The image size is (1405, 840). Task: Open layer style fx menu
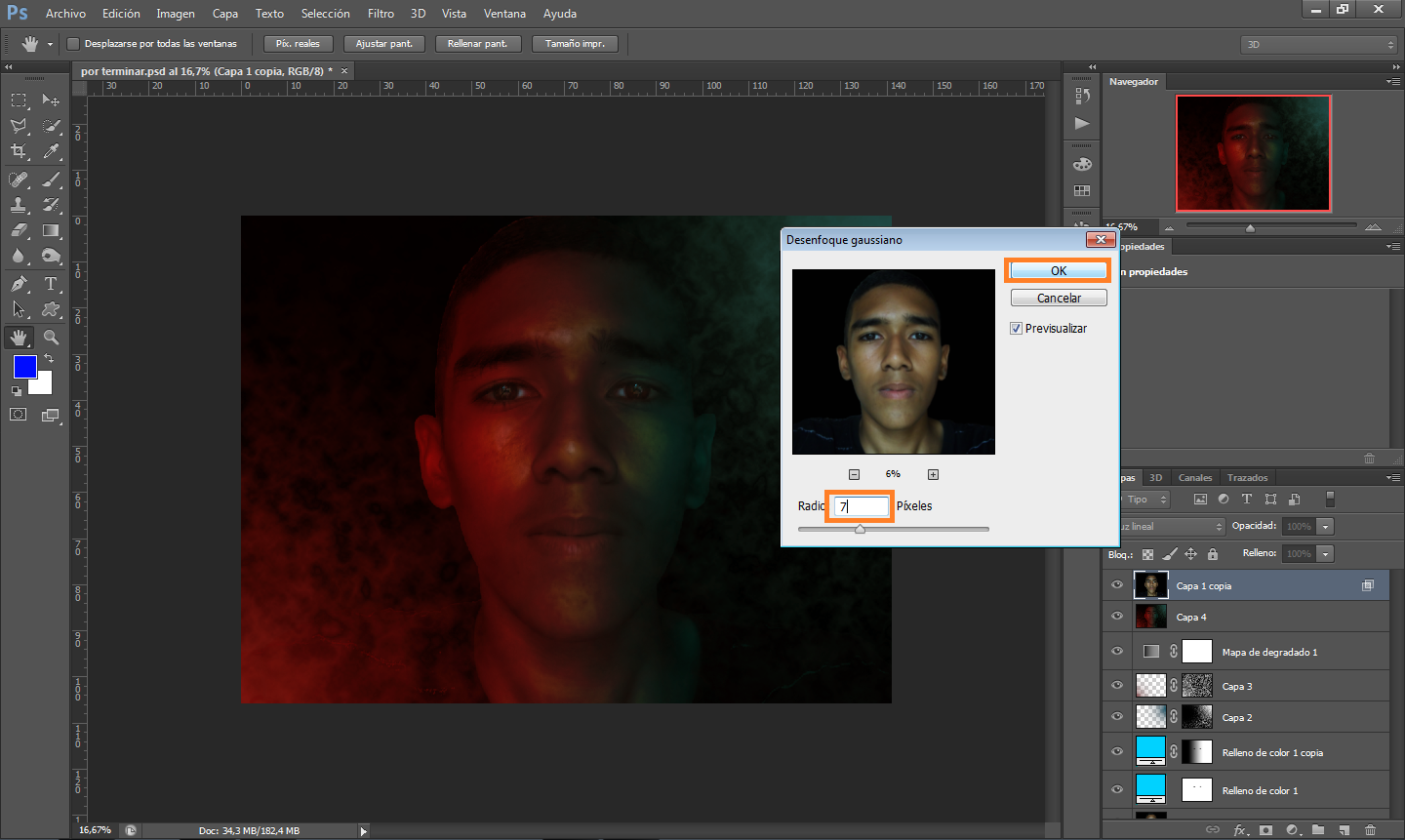1240,830
